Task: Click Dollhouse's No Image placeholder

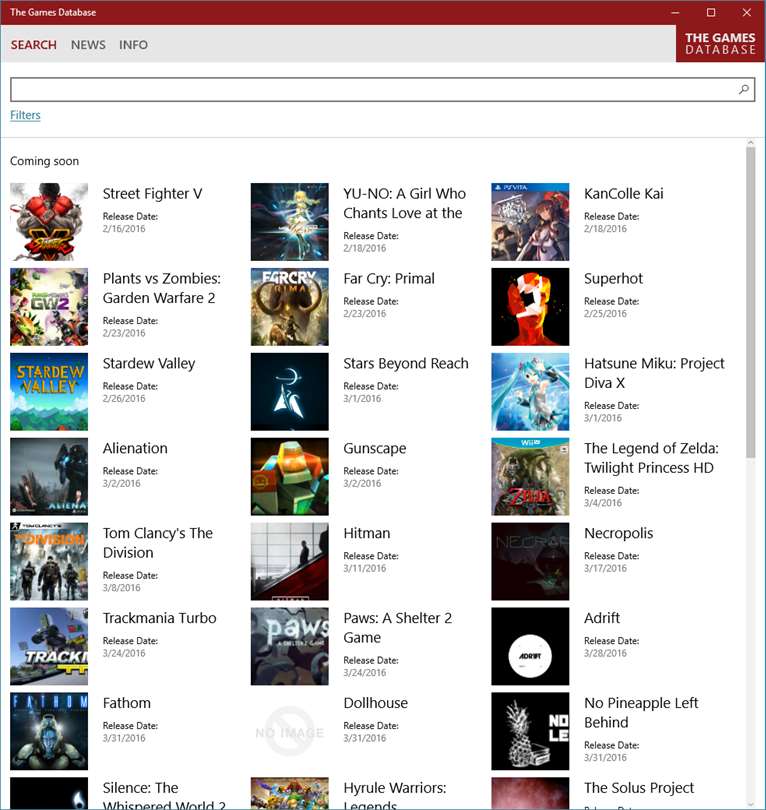Action: tap(289, 731)
